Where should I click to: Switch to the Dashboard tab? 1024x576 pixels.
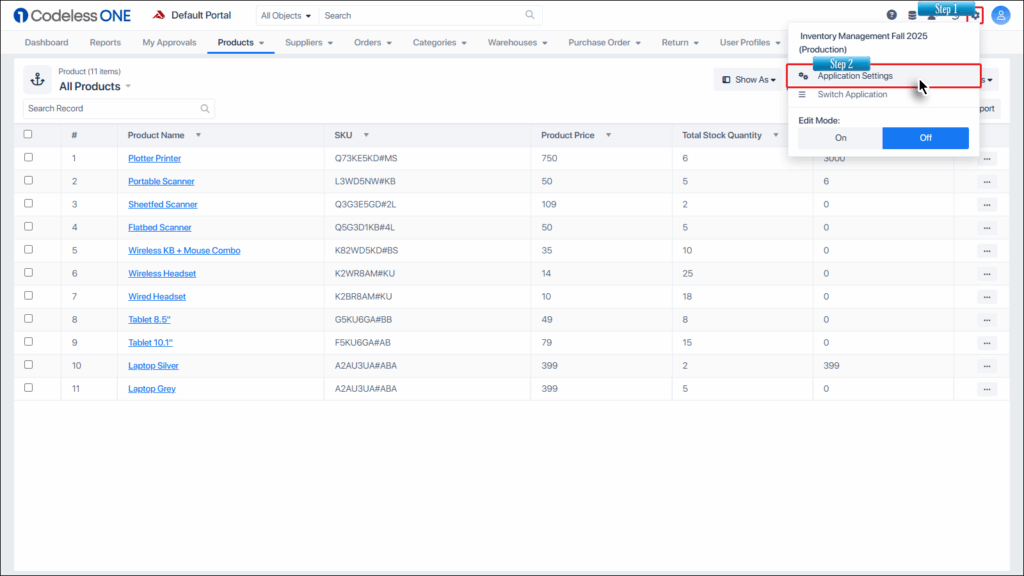click(48, 43)
